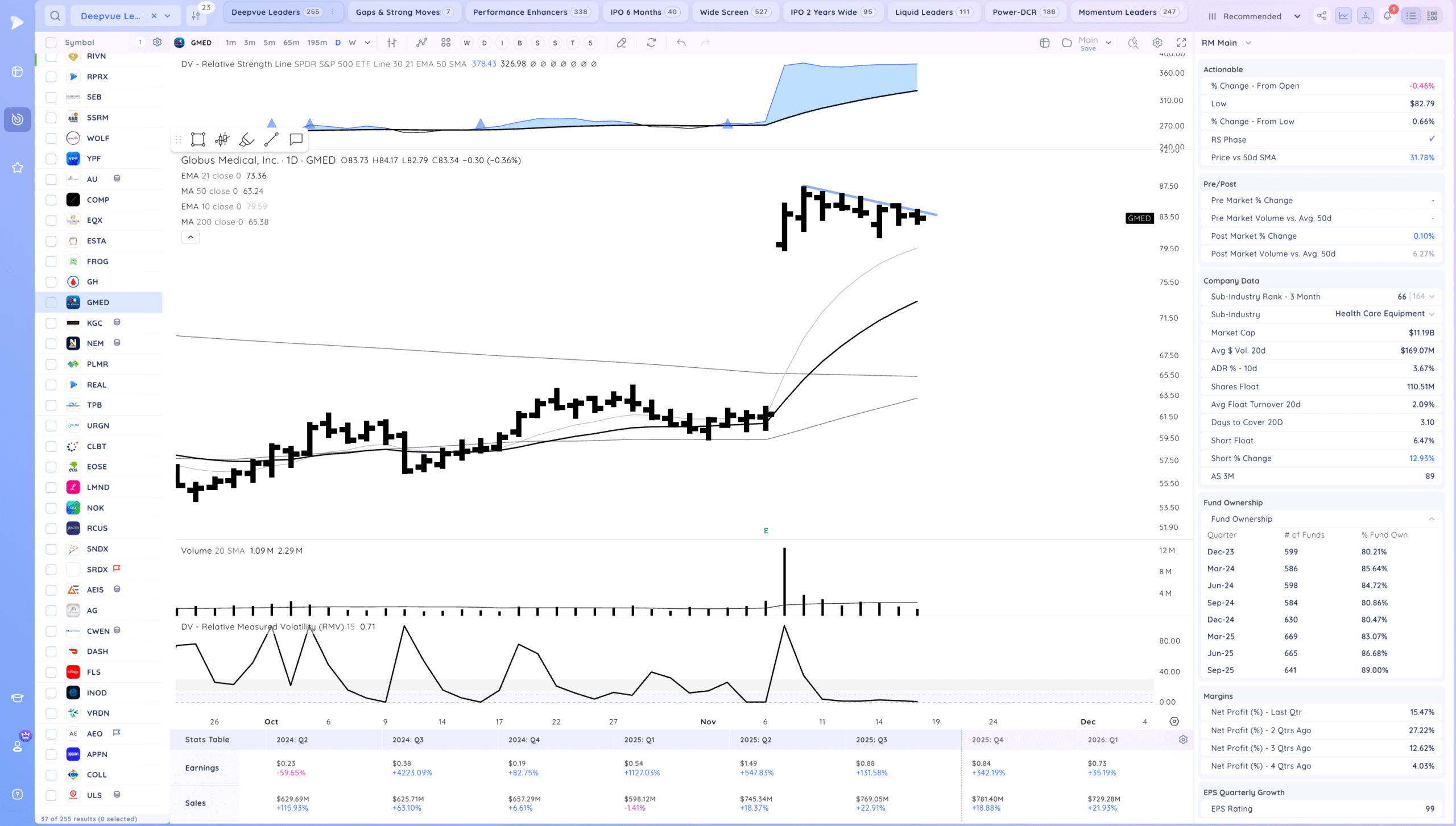Screen dimensions: 1456x826
Task: Open the RM Main panel dropdown
Action: coord(1248,43)
